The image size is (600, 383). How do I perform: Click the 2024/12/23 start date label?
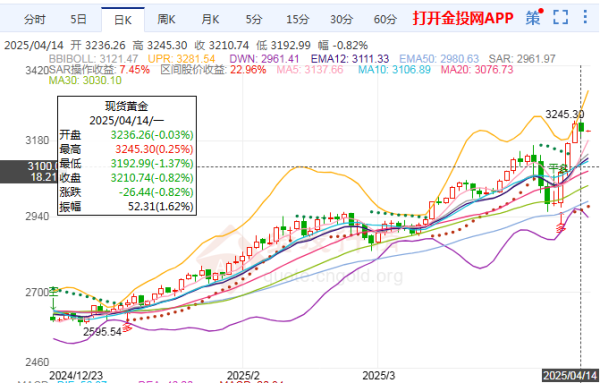click(x=76, y=375)
